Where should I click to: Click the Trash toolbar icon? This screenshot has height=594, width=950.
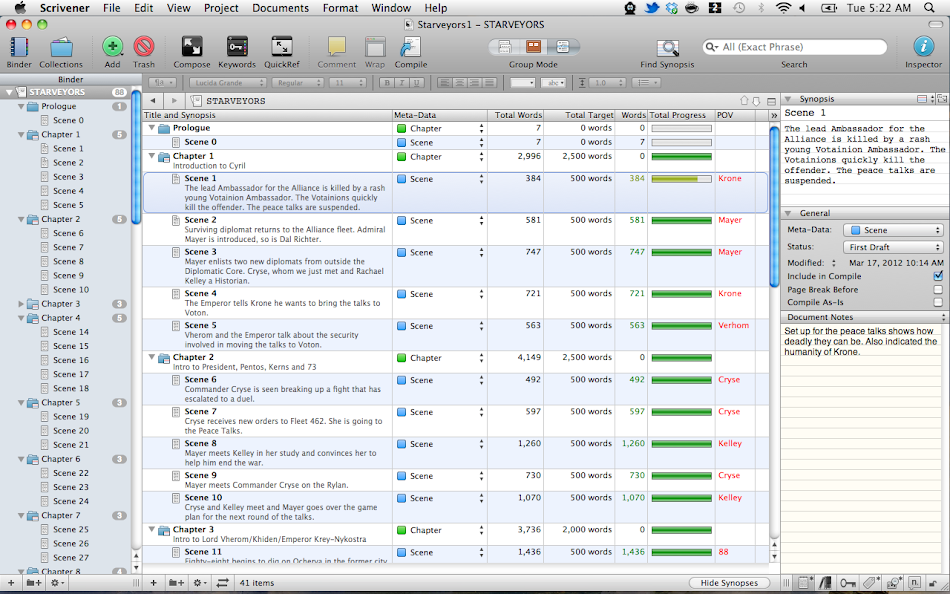click(144, 47)
